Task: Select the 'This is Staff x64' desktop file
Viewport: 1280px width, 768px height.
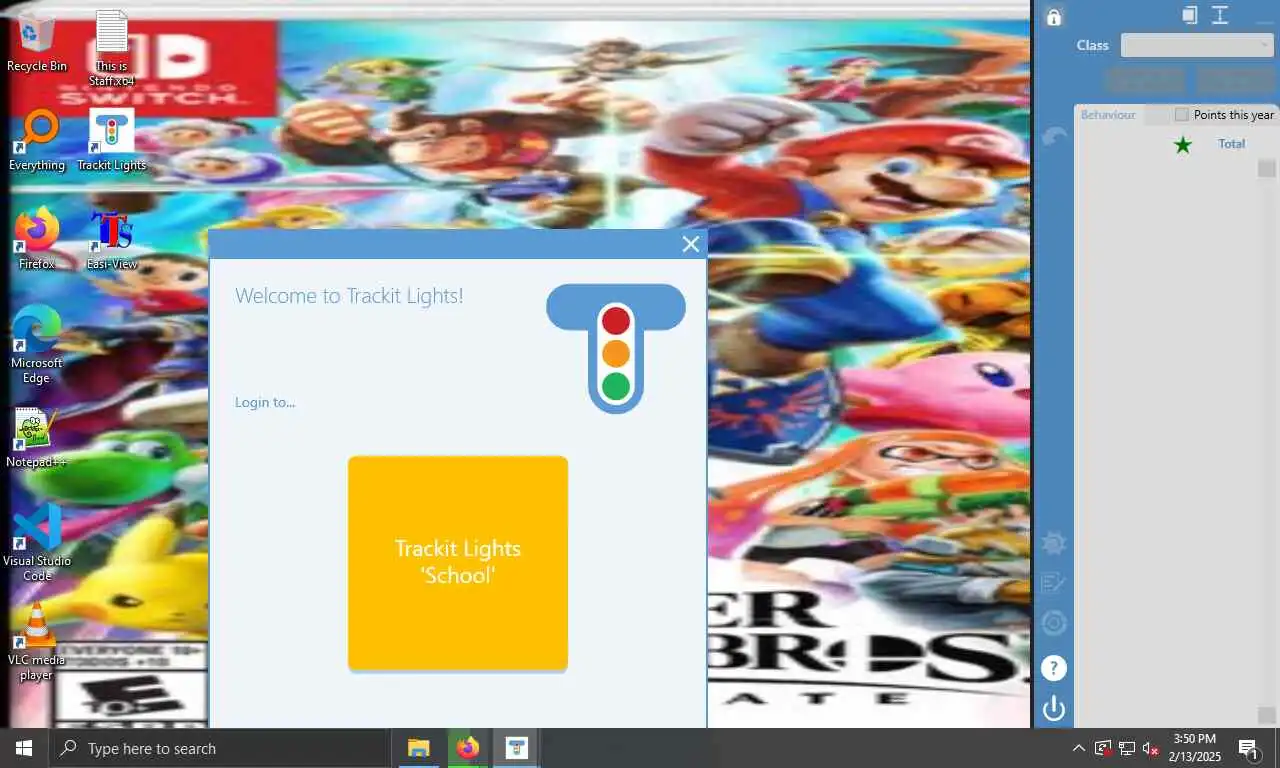Action: pyautogui.click(x=112, y=49)
